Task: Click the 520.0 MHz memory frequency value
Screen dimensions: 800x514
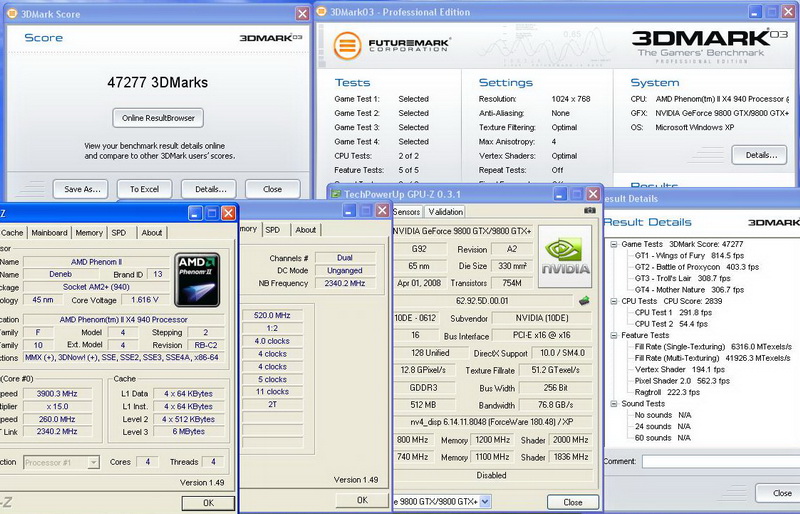Action: coord(272,315)
